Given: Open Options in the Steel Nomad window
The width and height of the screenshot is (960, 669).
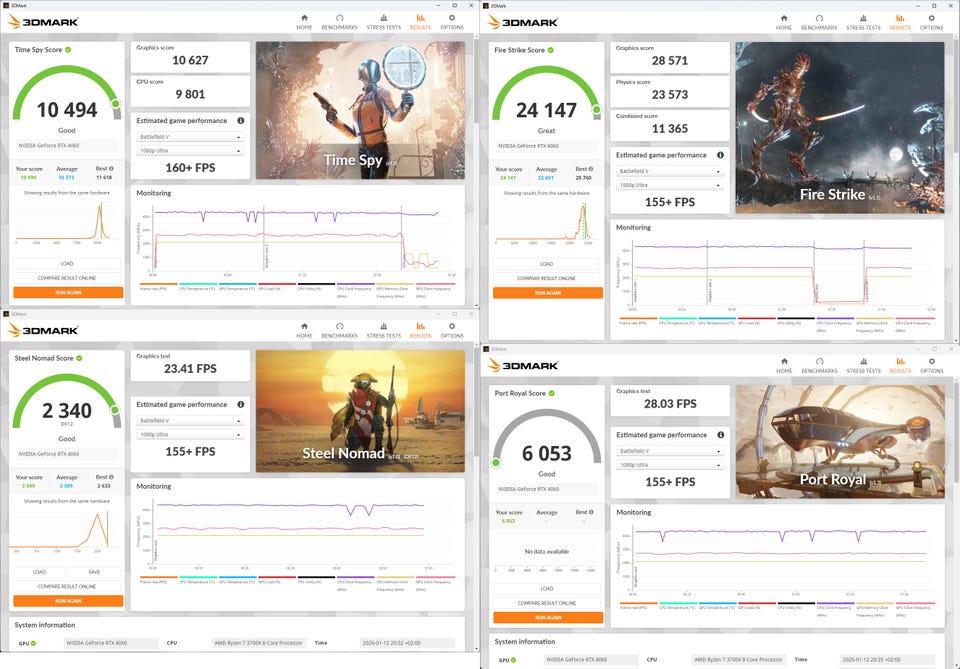Looking at the screenshot, I should point(452,331).
